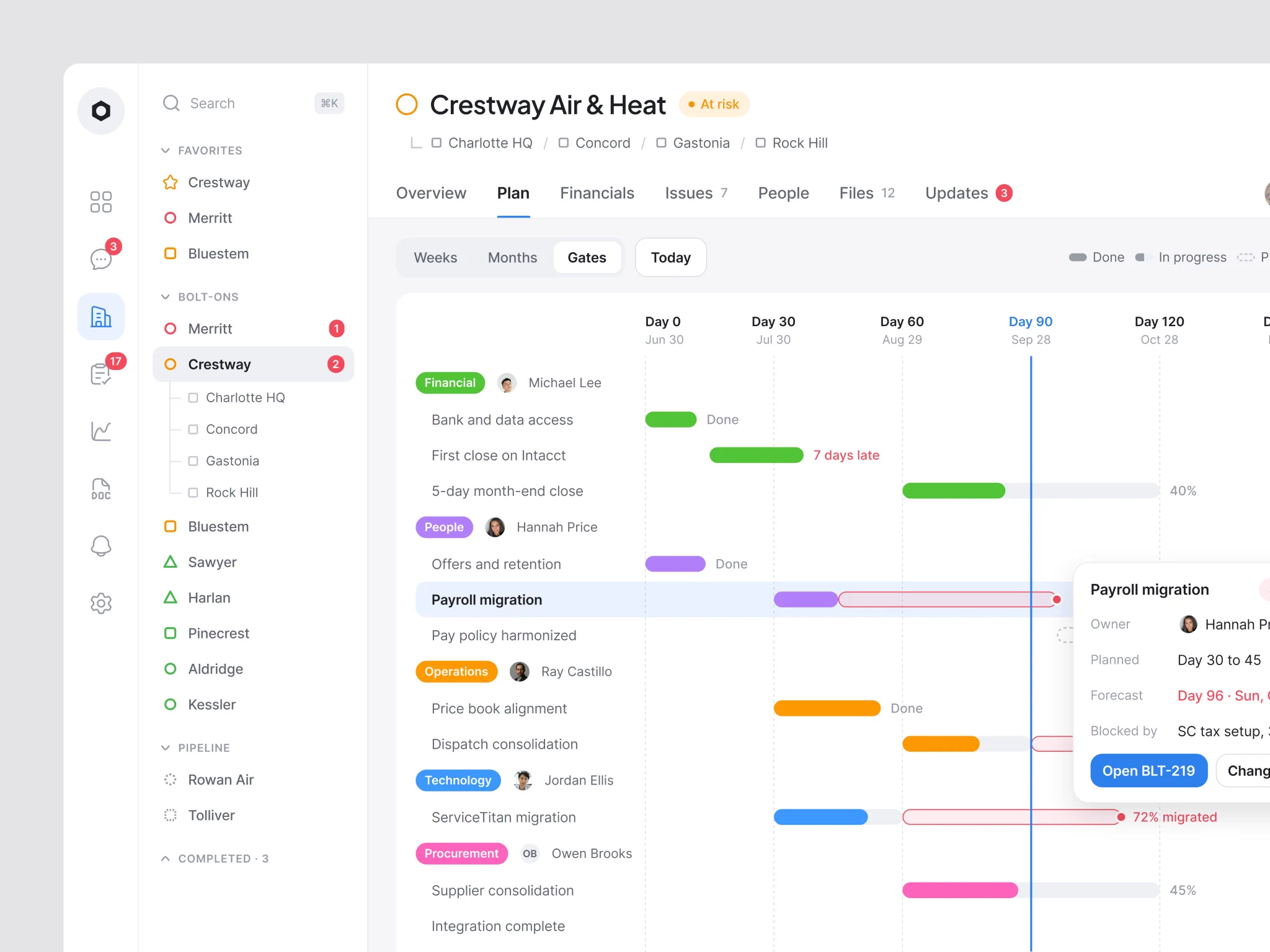Click the Today button
1270x952 pixels.
point(671,257)
